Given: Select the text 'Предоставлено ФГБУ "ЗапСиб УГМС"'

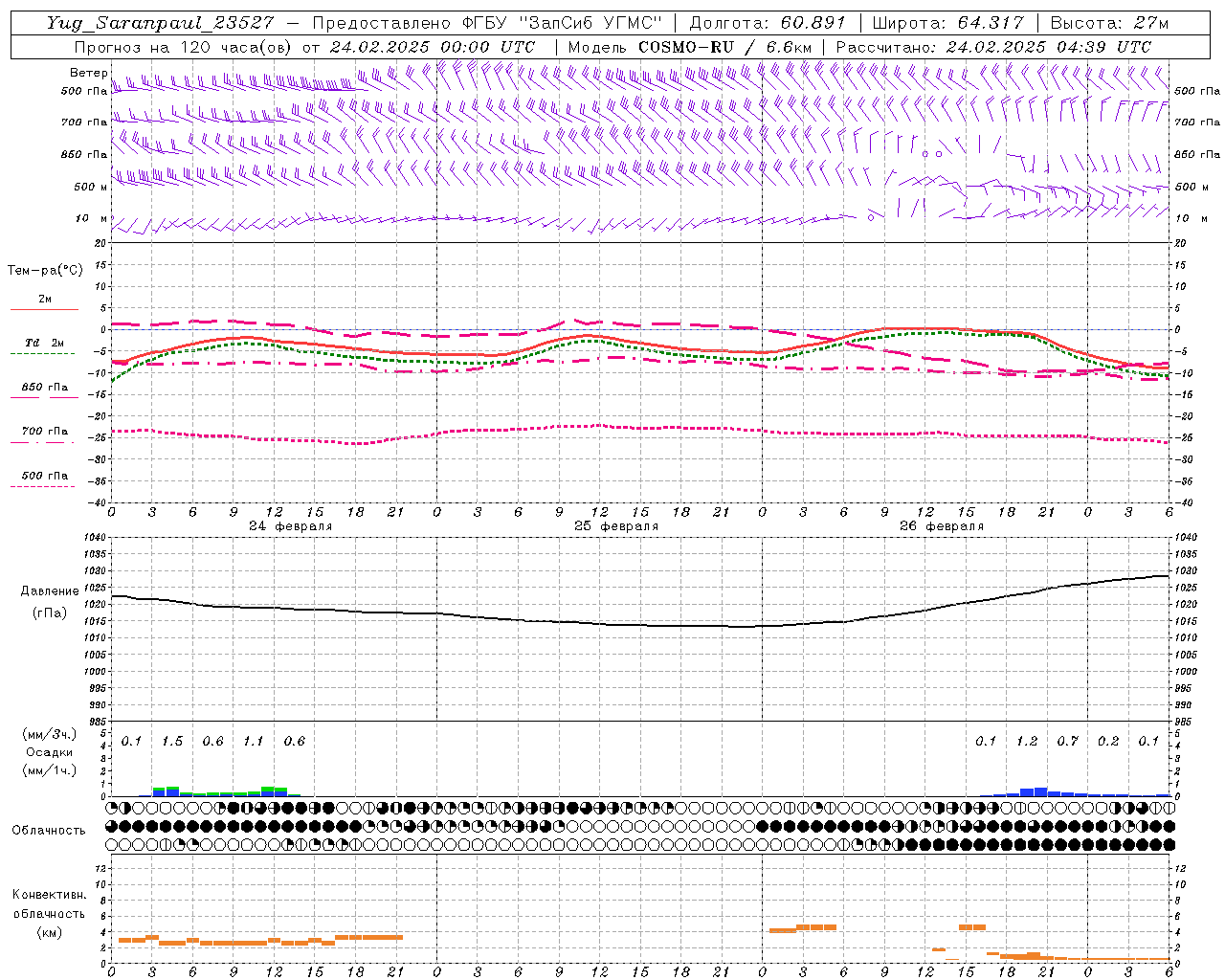Looking at the screenshot, I should (x=488, y=23).
